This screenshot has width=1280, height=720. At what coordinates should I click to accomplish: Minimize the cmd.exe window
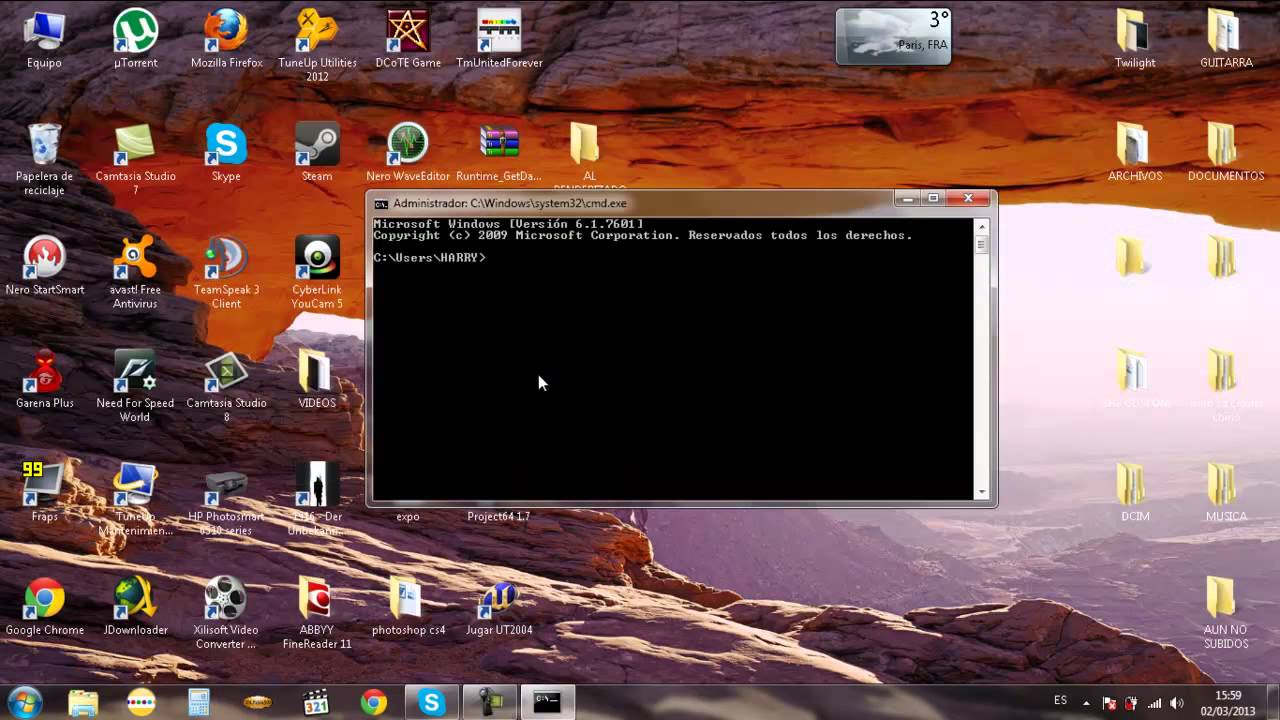pos(908,199)
